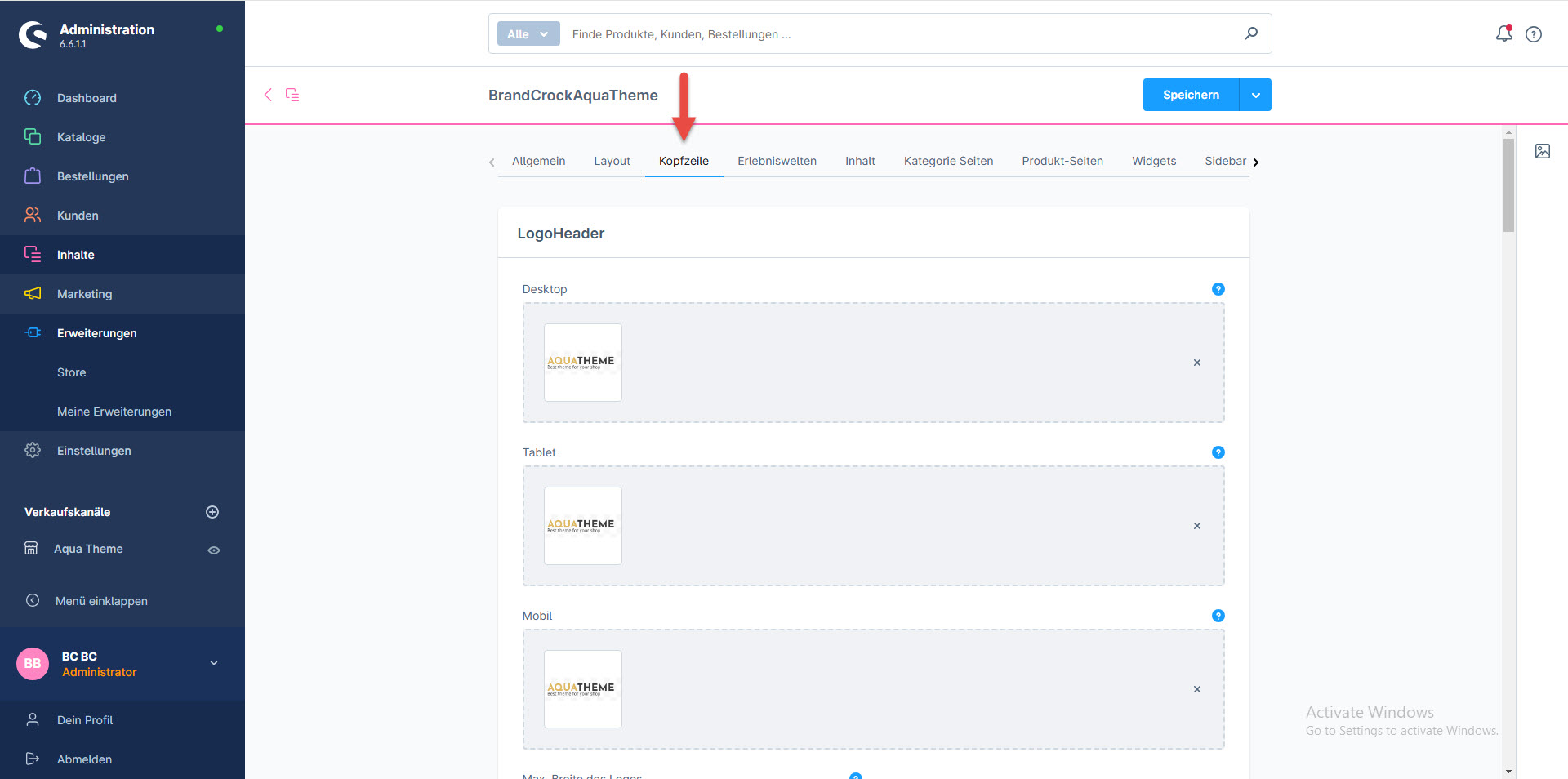Toggle Aqua Theme storefront eye icon

pyautogui.click(x=214, y=550)
